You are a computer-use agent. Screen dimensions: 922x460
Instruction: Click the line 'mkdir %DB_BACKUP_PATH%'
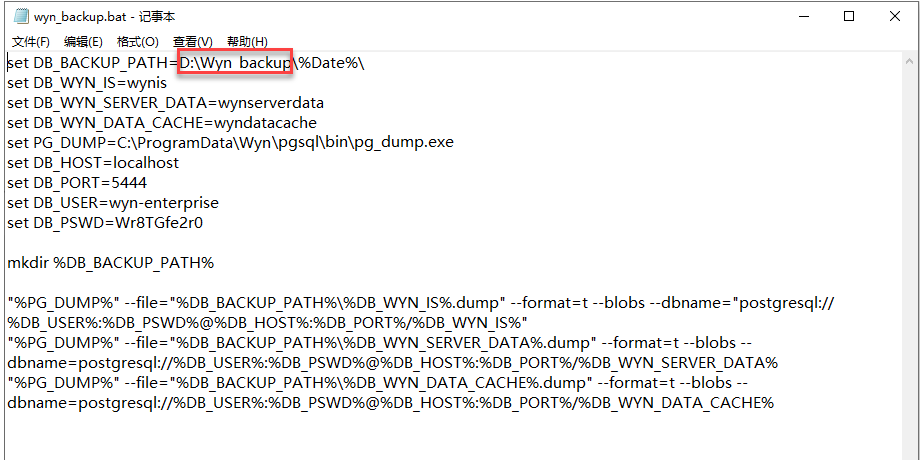coord(111,263)
